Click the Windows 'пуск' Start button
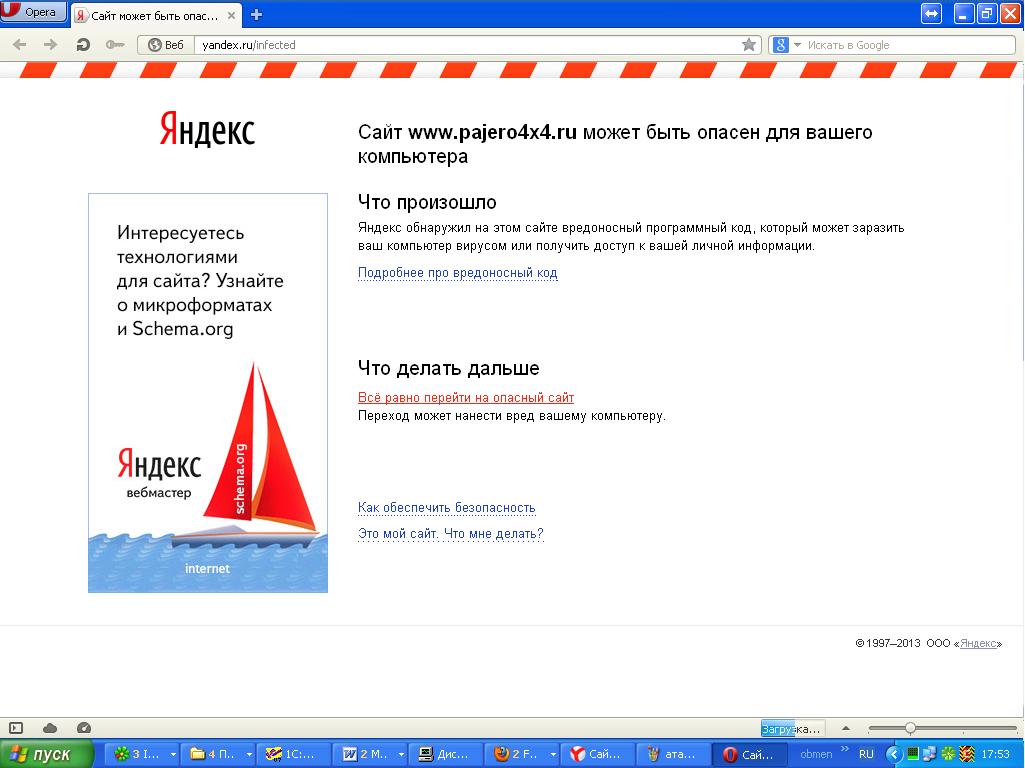This screenshot has width=1025, height=768. tap(46, 755)
